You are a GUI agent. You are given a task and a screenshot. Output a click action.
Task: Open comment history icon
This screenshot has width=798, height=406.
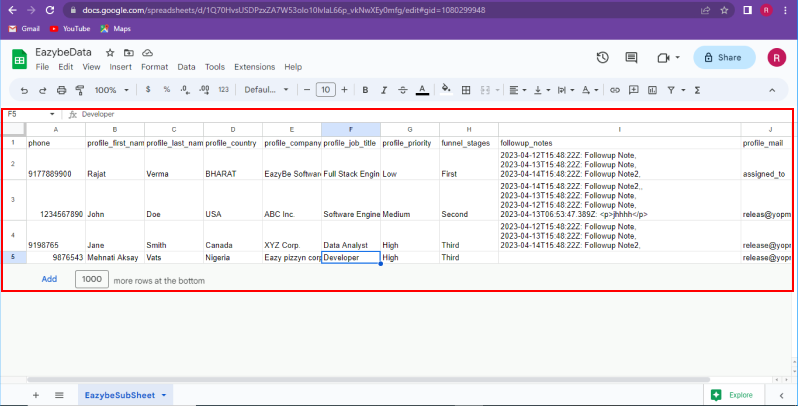tap(631, 57)
